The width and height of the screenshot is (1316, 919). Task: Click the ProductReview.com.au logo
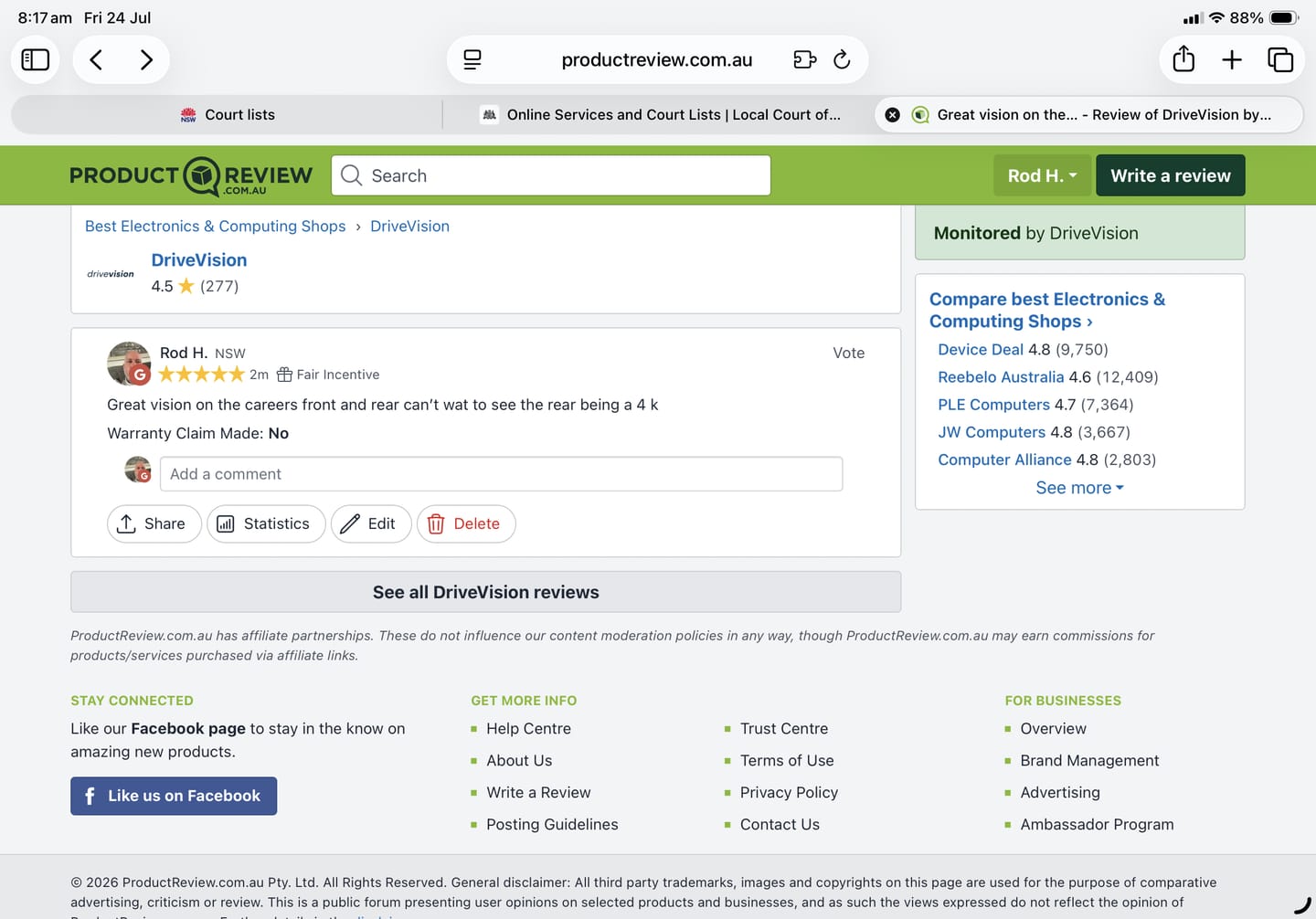(191, 175)
